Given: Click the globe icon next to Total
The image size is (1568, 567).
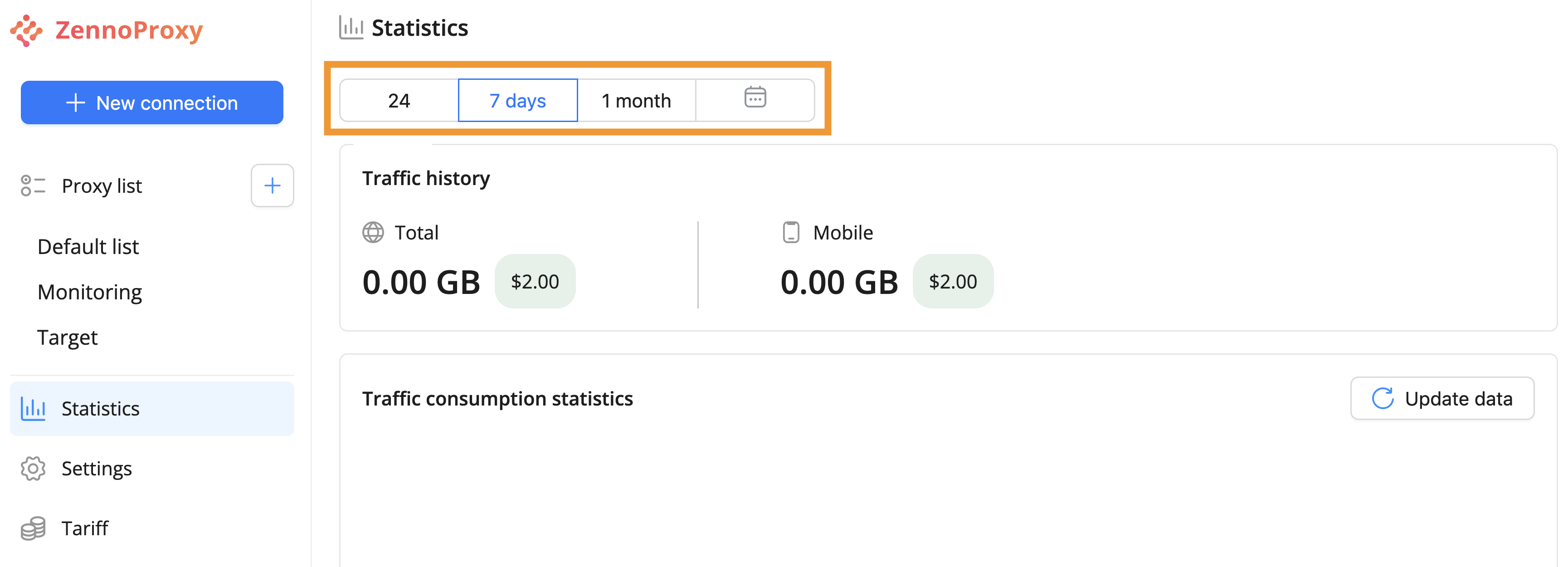Looking at the screenshot, I should pyautogui.click(x=373, y=233).
